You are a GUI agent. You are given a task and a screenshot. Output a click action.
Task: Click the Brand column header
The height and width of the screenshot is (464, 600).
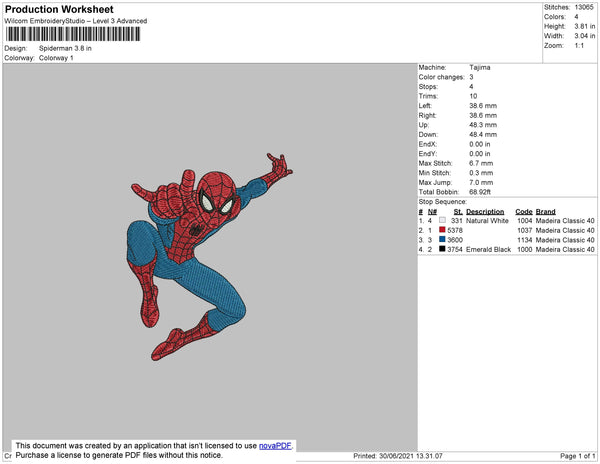(x=545, y=212)
